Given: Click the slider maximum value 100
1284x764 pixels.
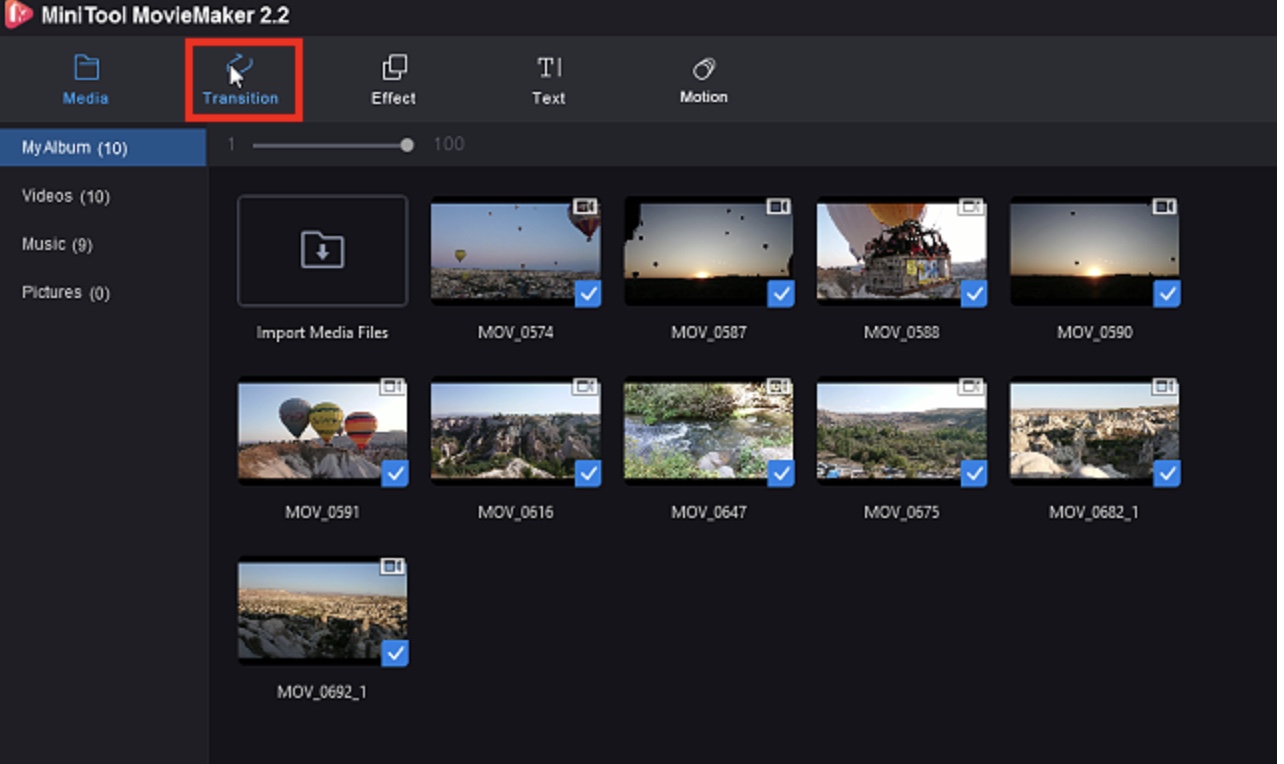Looking at the screenshot, I should point(449,144).
